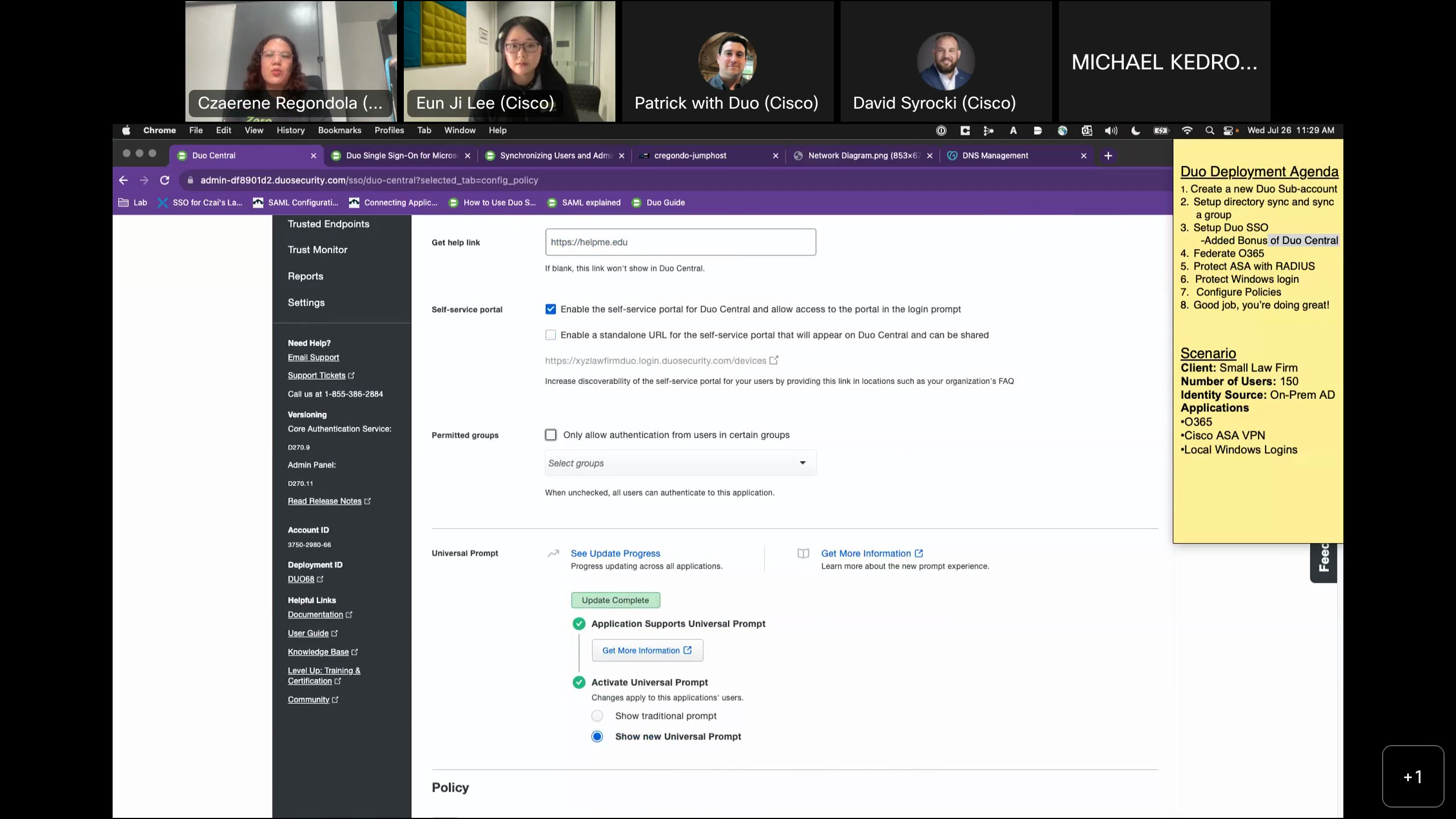This screenshot has height=819, width=1456.
Task: Switch to the DNS Management tab
Action: pos(995,155)
